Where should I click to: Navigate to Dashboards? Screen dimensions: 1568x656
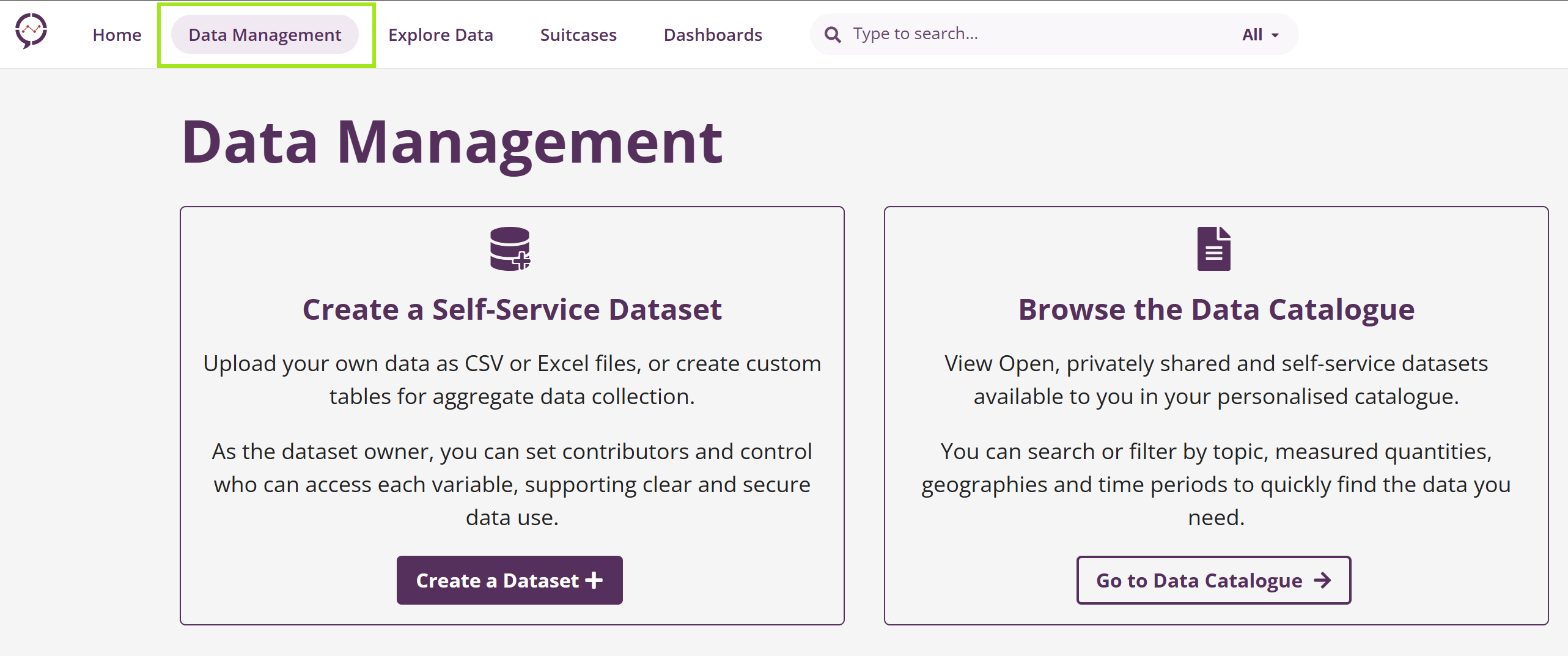click(712, 35)
